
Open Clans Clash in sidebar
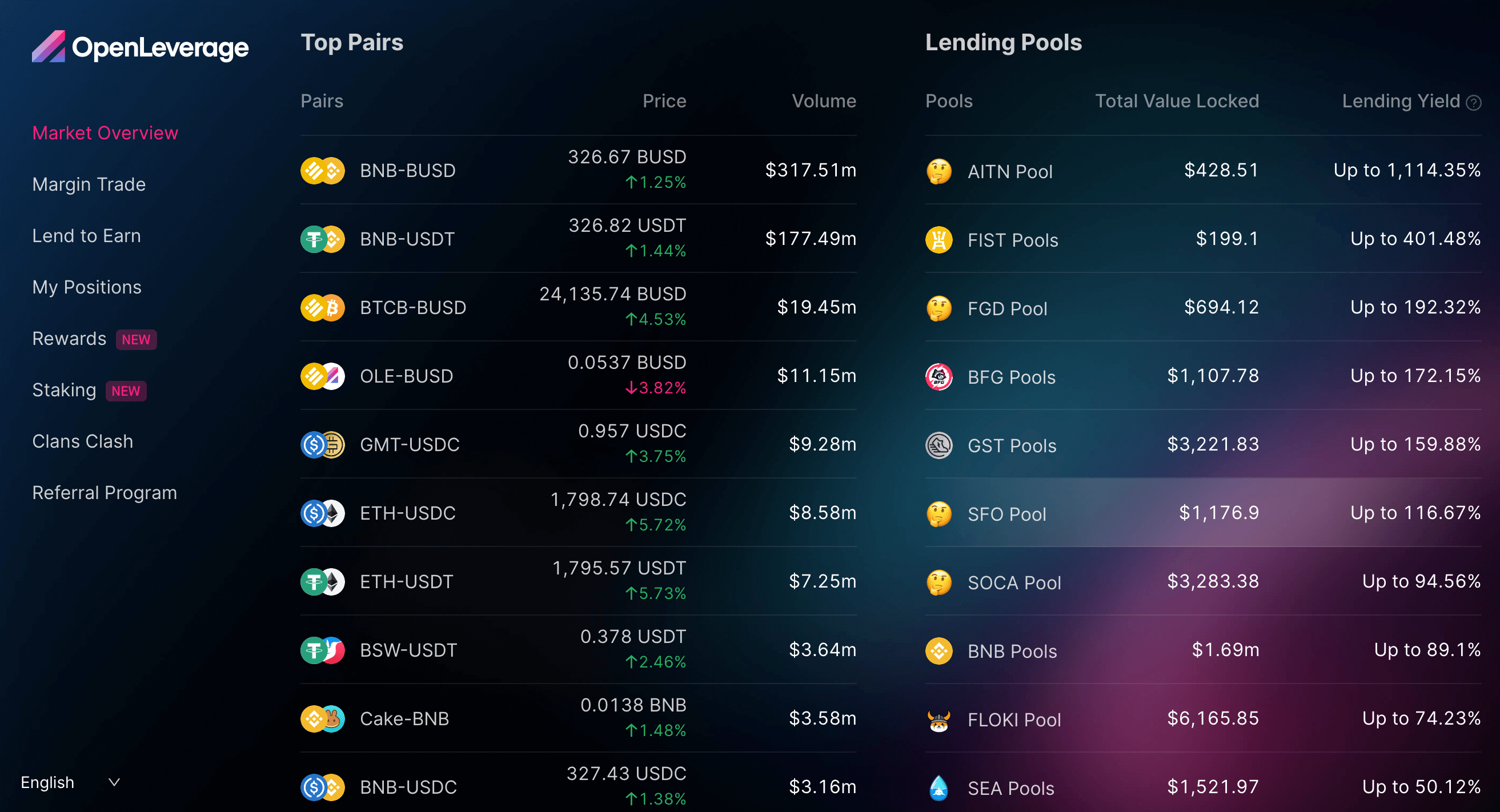pyautogui.click(x=83, y=441)
